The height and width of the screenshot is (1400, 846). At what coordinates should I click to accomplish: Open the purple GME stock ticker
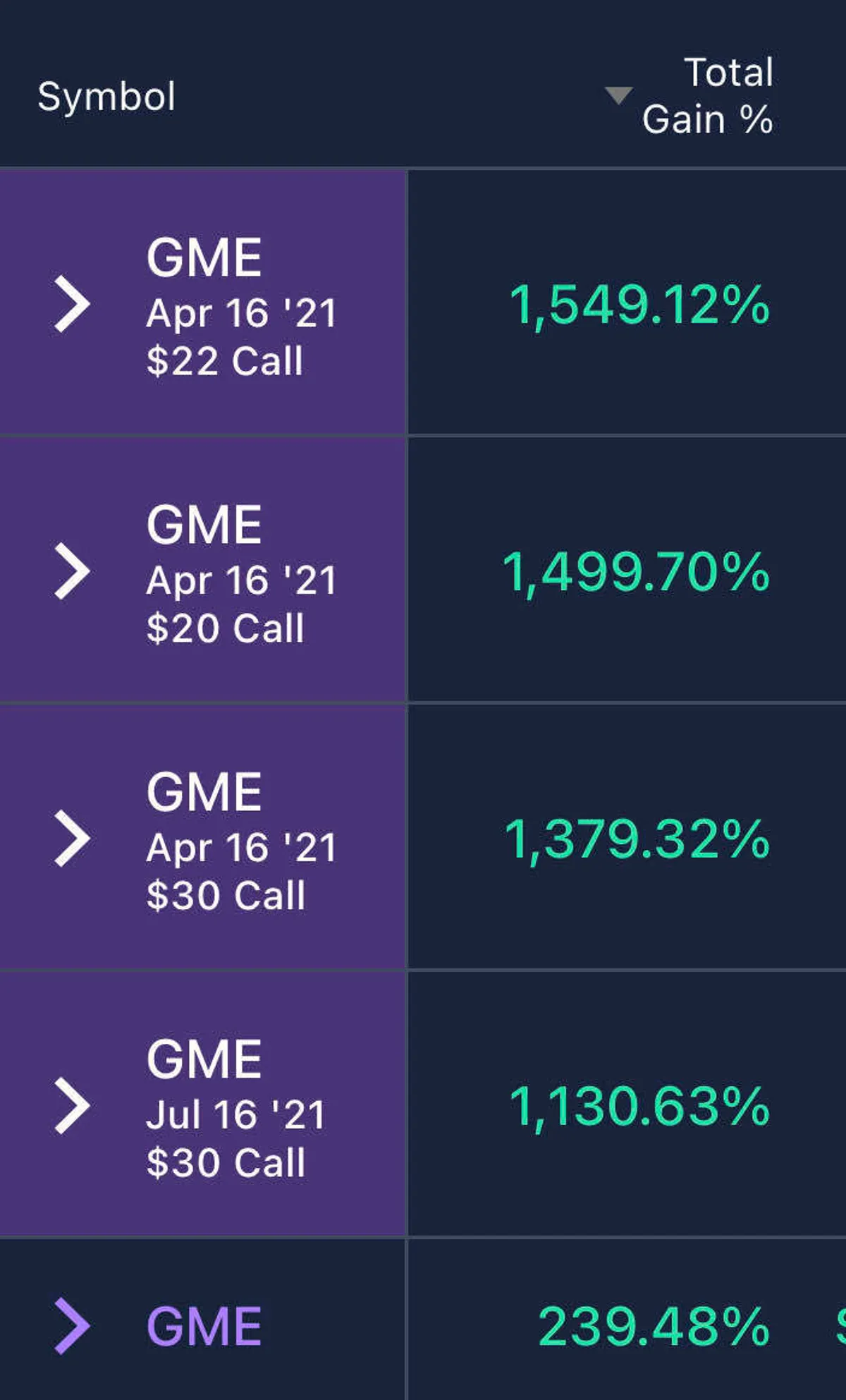(204, 1327)
